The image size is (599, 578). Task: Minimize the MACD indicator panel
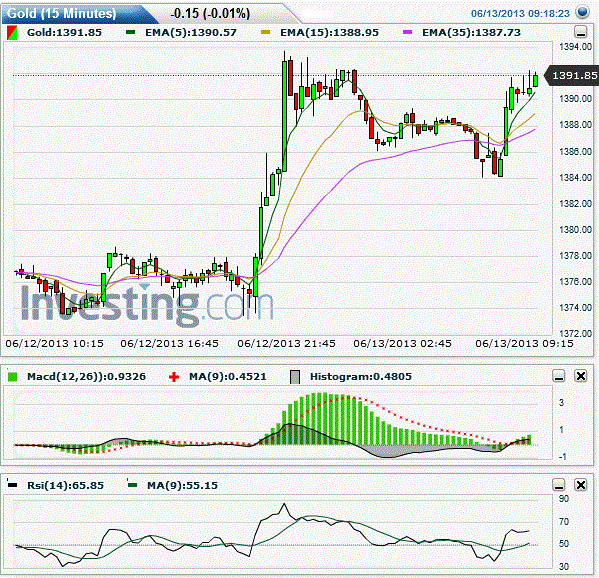tap(559, 376)
